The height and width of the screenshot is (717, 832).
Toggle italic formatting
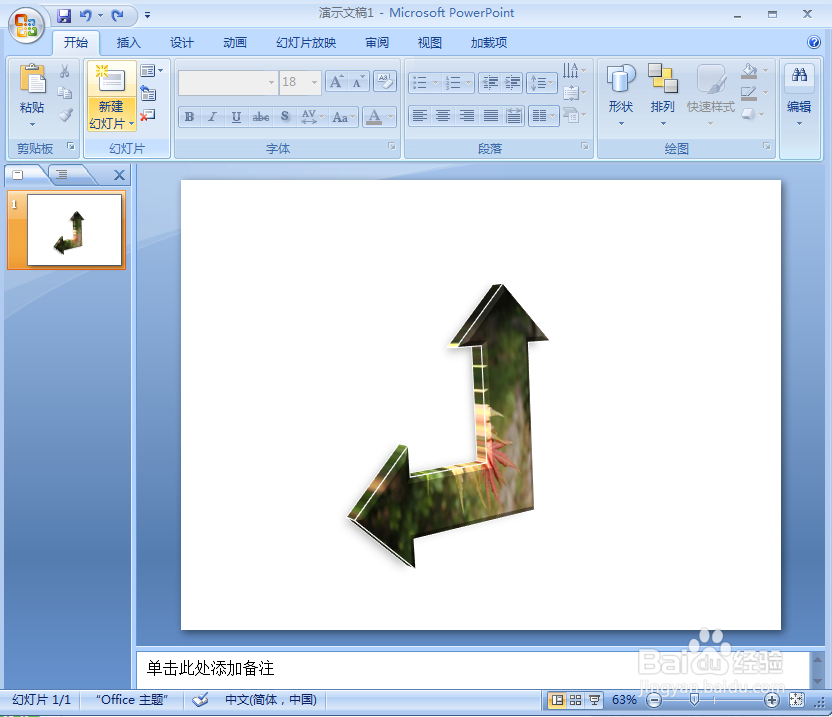212,117
